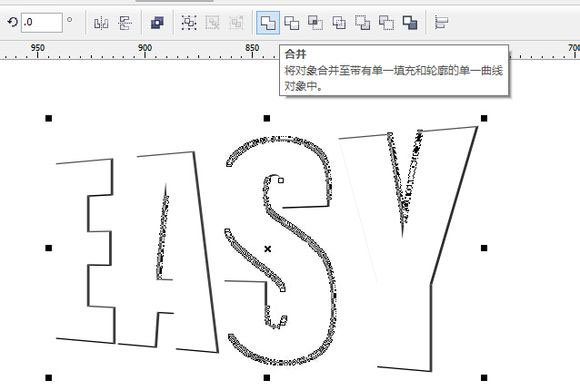580x390 pixels.
Task: Click the Ungroup all objects icon
Action: pyautogui.click(x=236, y=23)
